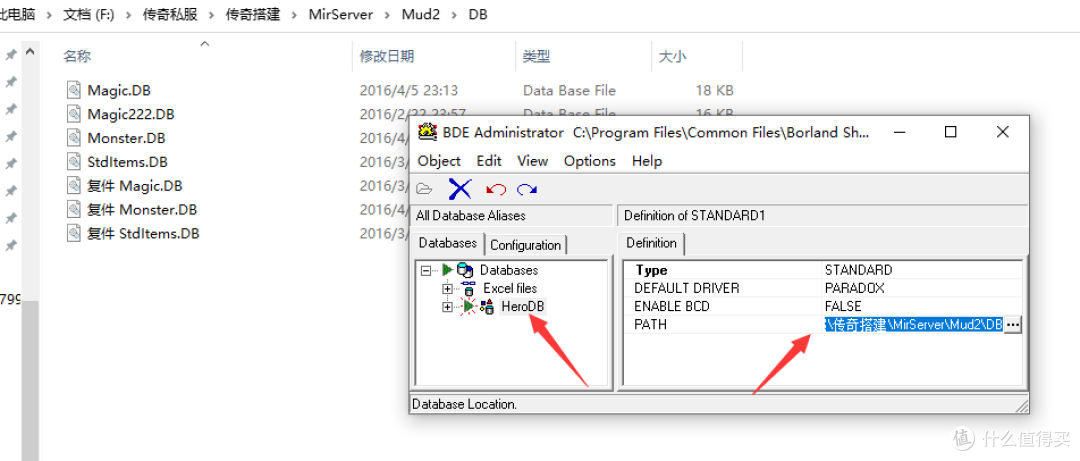Select the Monster.DB file
Image resolution: width=1080 pixels, height=461 pixels.
pyautogui.click(x=126, y=138)
